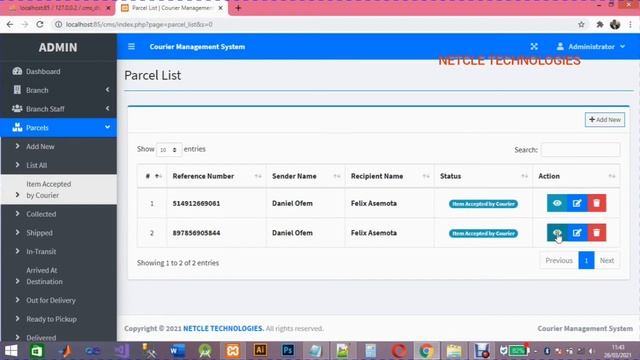Screen dimensions: 640x360
Task: Open NETCLE TECHNOLOGIES footer link
Action: (x=223, y=329)
